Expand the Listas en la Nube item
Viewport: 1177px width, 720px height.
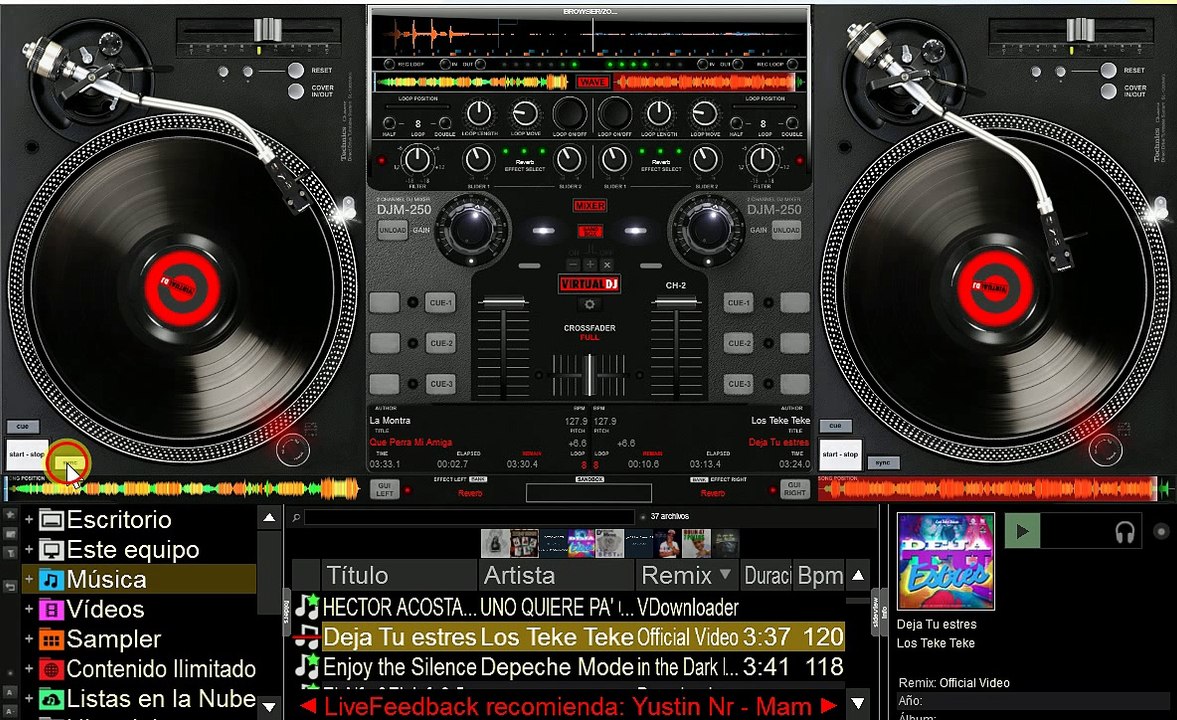[29, 699]
